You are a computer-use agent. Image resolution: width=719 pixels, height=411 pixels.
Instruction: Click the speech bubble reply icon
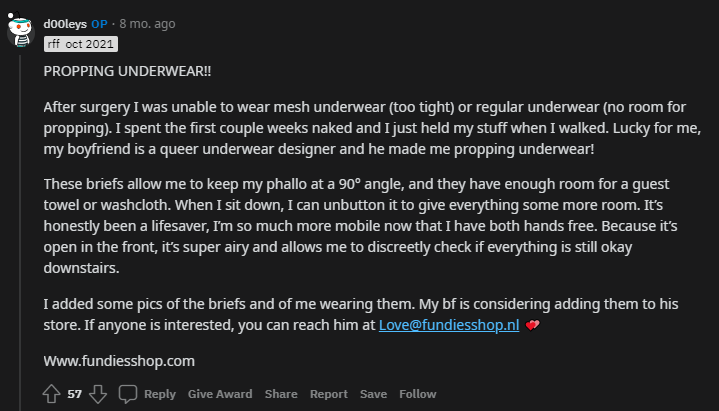pos(128,394)
